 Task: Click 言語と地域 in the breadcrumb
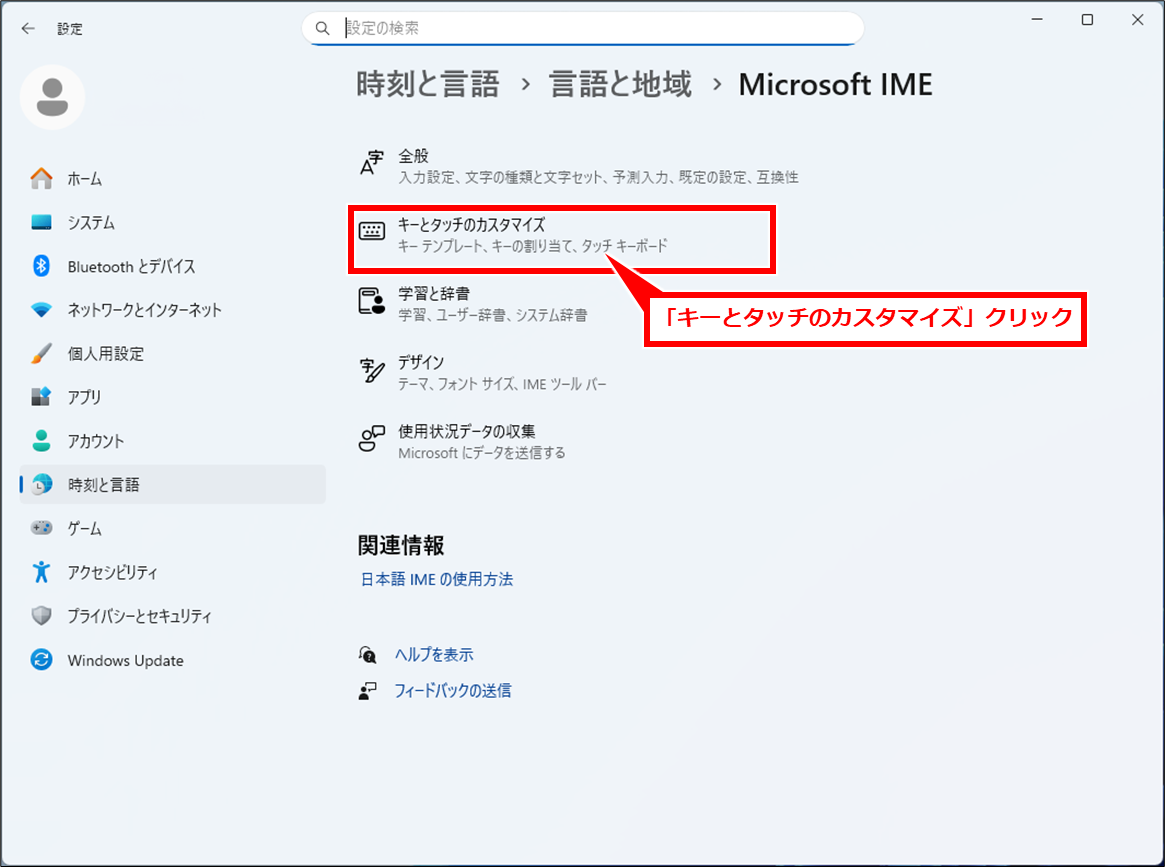point(620,85)
